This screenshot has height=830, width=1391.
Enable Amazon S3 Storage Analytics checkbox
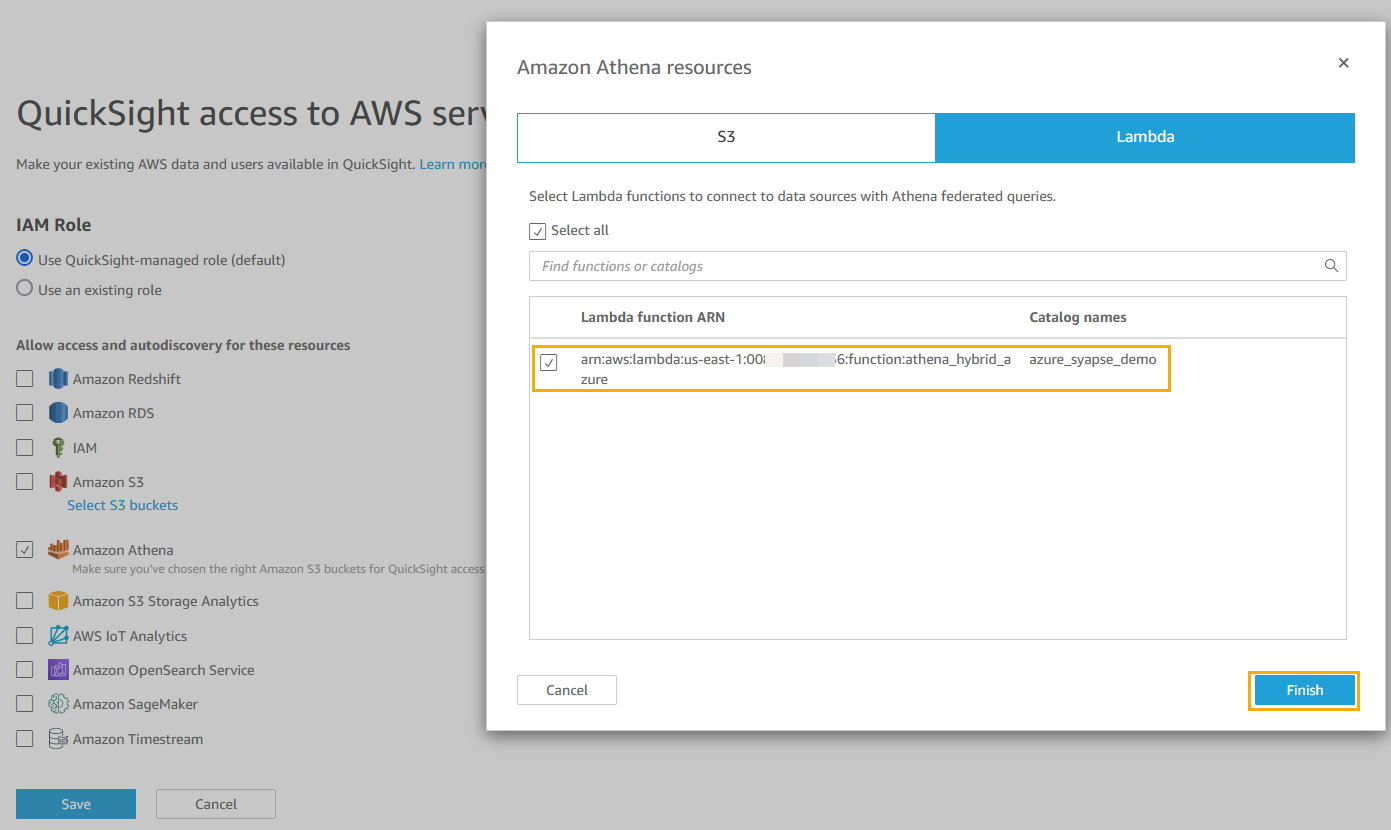click(x=25, y=601)
